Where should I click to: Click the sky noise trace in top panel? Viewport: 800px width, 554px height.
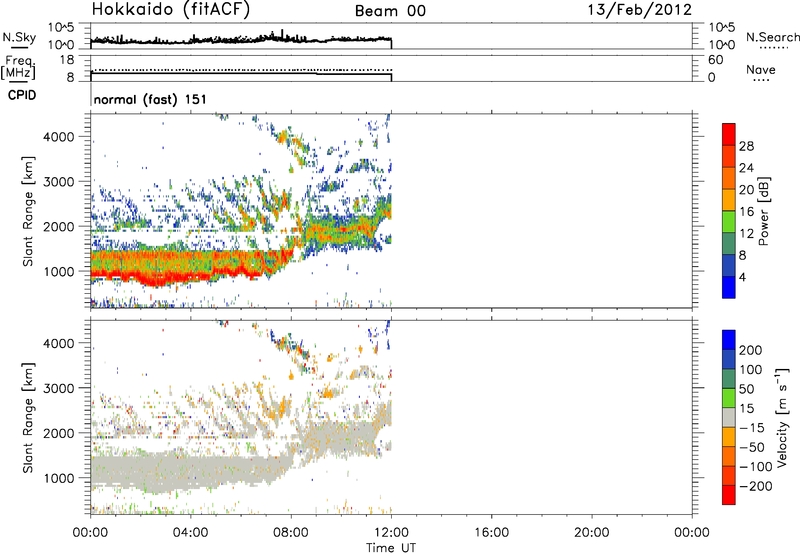tap(240, 39)
